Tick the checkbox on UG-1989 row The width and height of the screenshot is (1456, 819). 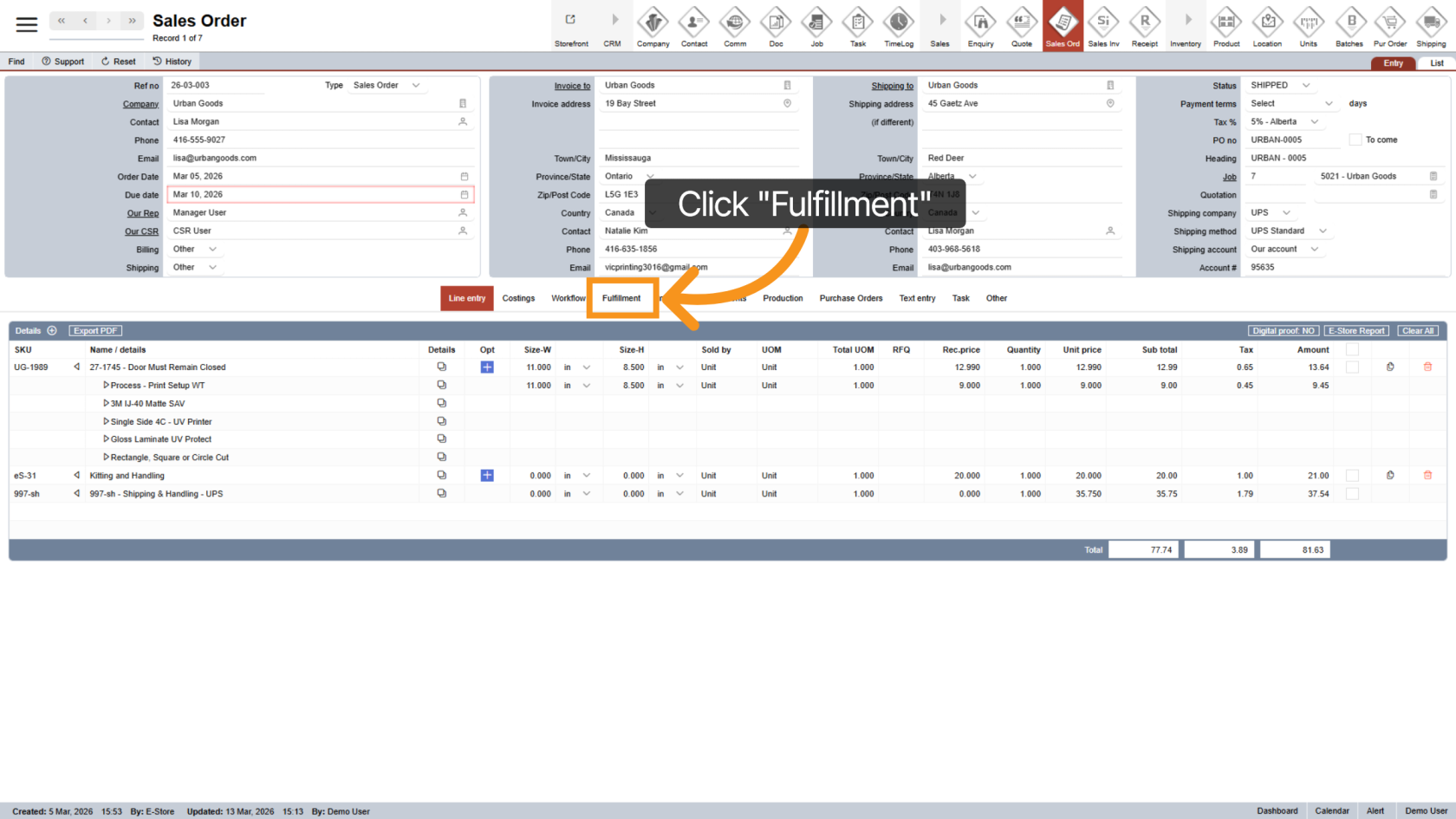tap(1352, 367)
